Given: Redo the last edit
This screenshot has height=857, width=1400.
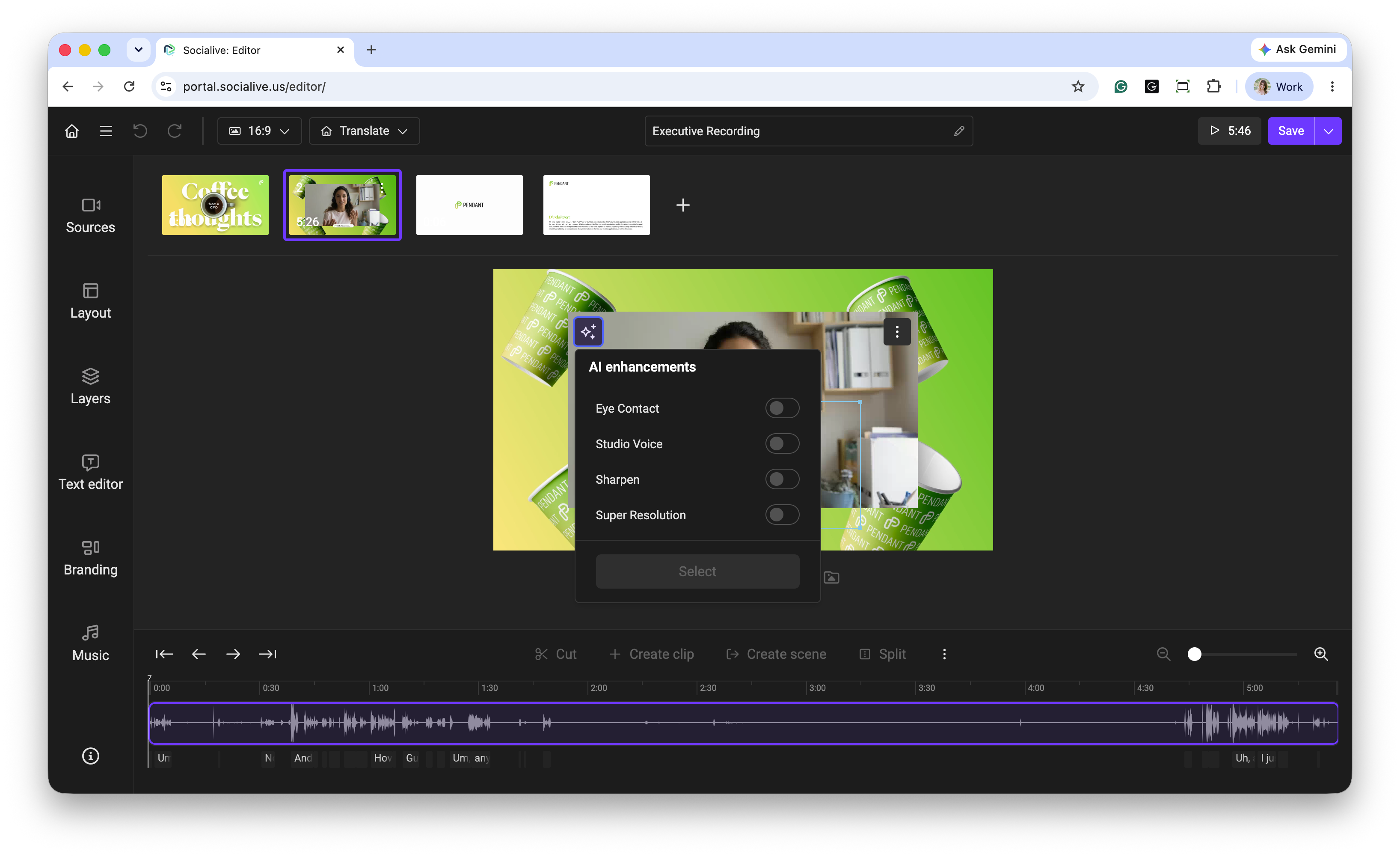Looking at the screenshot, I should 175,131.
